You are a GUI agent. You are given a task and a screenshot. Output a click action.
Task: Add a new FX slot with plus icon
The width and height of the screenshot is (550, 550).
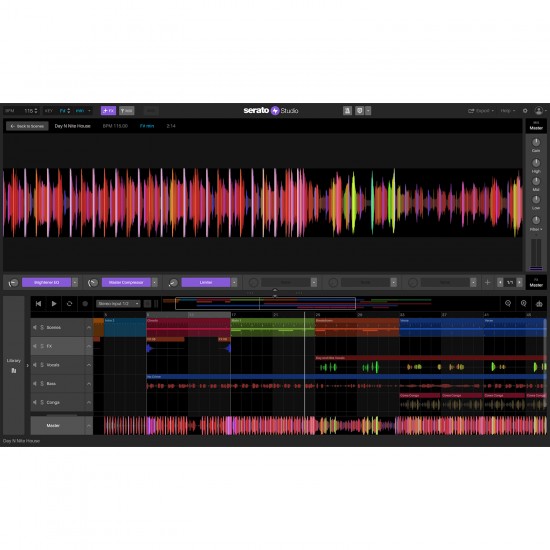click(x=487, y=282)
